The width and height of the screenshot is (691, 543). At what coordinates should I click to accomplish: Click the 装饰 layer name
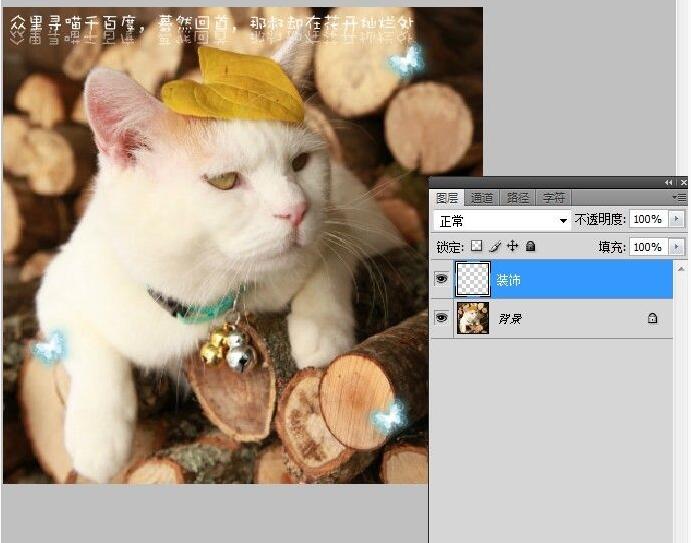509,280
